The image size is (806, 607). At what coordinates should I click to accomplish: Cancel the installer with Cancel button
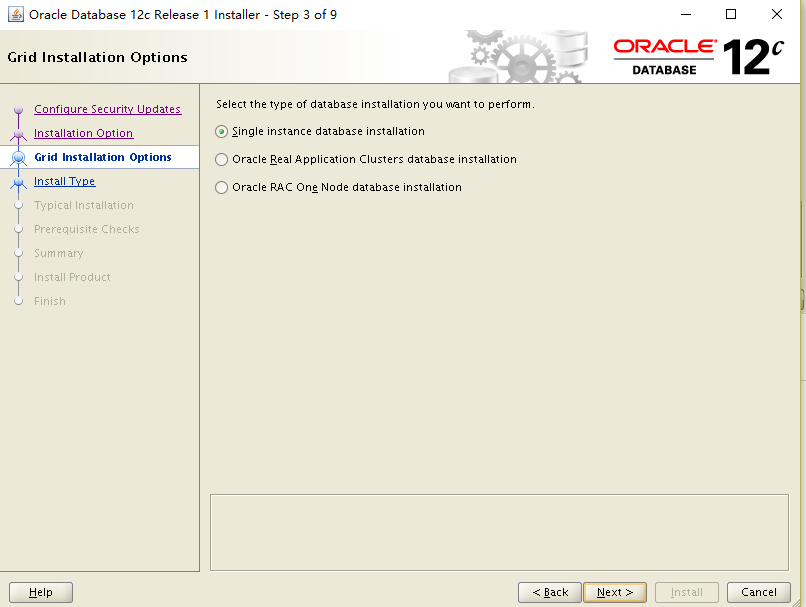tap(759, 592)
